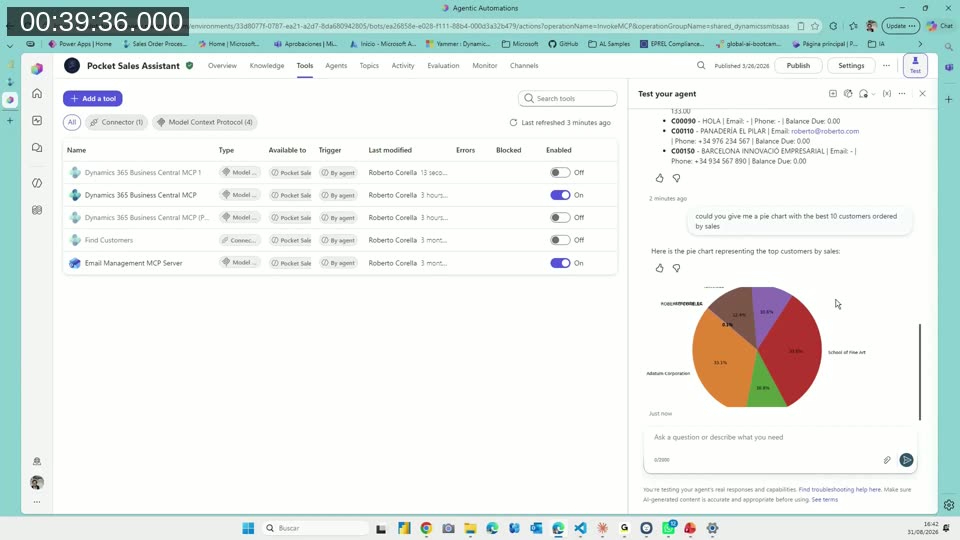Disable Dynamics 365 Business Central MCP toggle

point(560,195)
